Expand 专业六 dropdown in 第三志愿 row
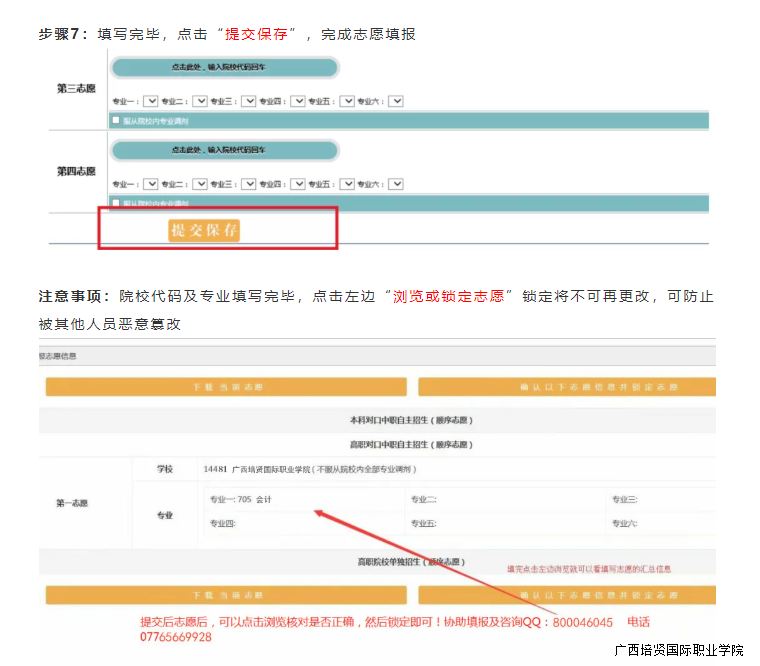 (x=396, y=101)
